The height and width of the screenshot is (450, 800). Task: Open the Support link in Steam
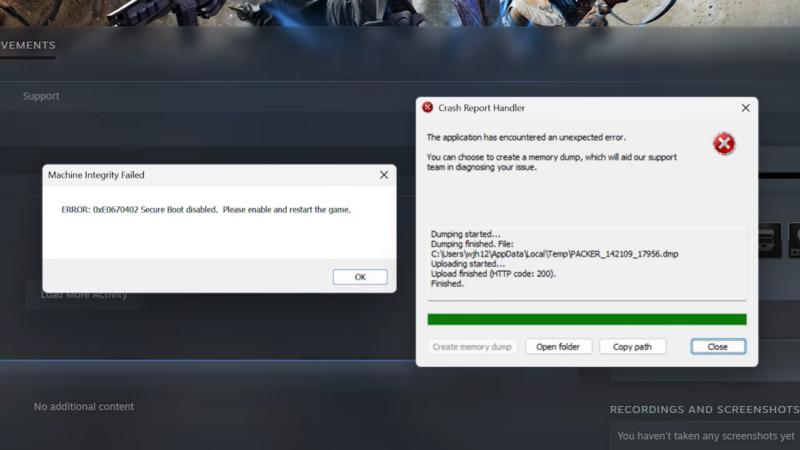[x=41, y=96]
